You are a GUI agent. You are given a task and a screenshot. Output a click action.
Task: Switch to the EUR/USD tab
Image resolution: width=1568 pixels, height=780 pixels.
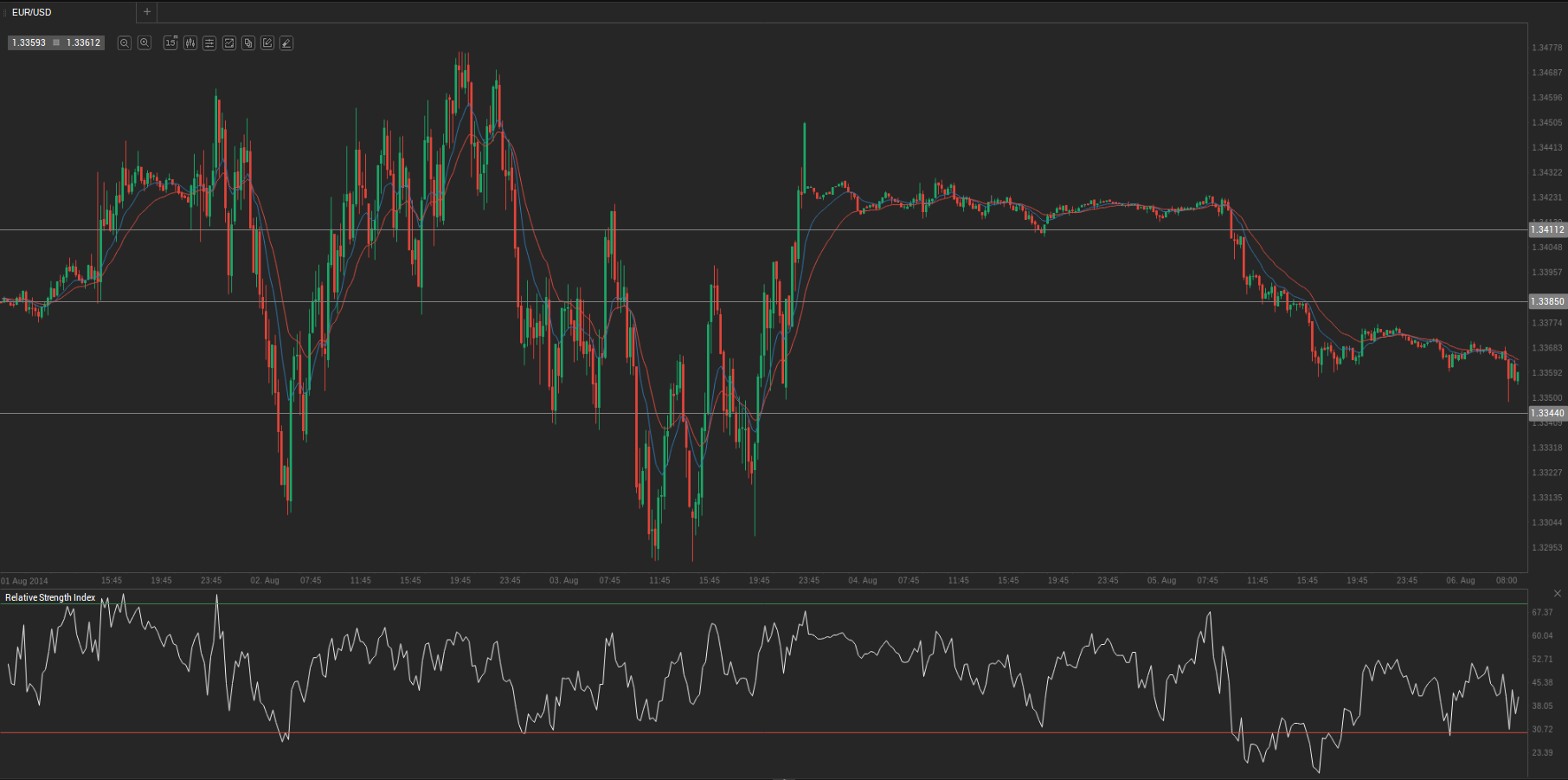pos(32,12)
